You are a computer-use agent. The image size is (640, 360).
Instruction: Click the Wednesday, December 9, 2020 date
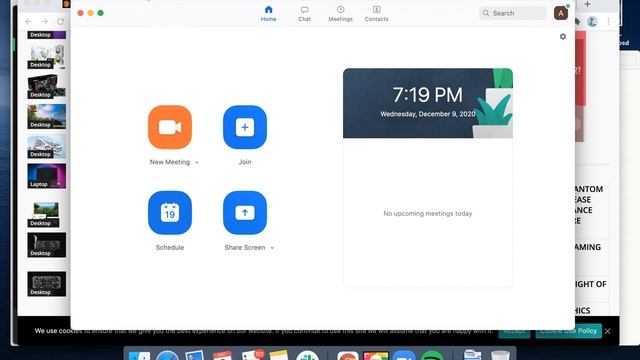(x=428, y=114)
